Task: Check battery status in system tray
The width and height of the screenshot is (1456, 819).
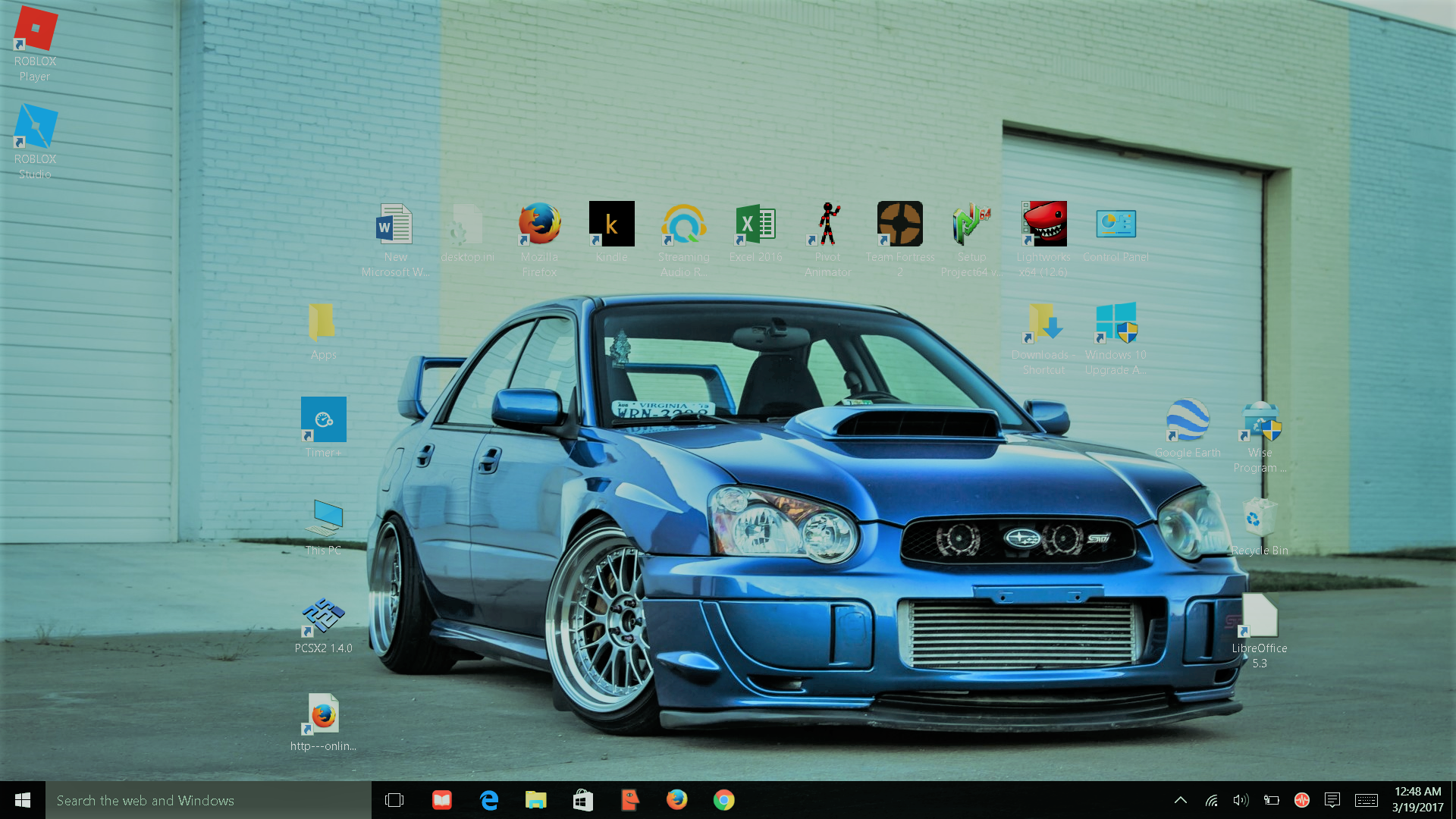Action: coord(1272,800)
